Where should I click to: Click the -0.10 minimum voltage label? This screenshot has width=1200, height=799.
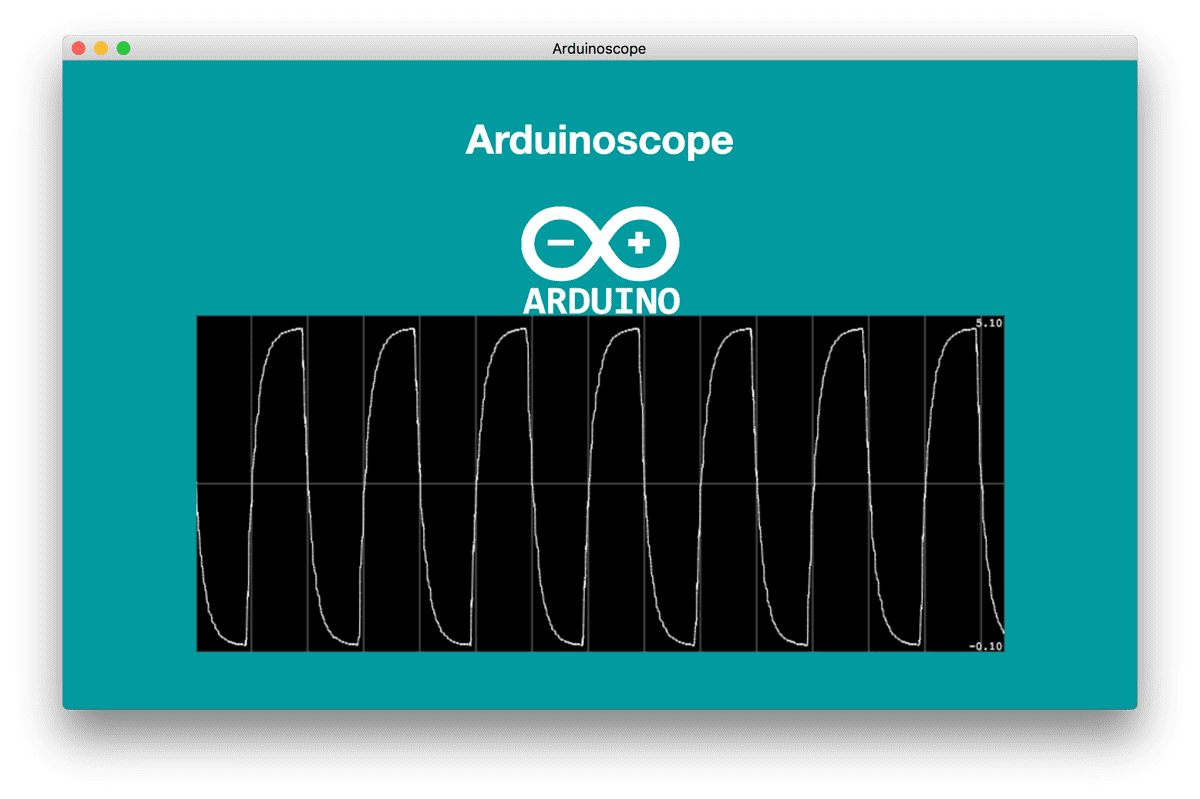pos(985,646)
